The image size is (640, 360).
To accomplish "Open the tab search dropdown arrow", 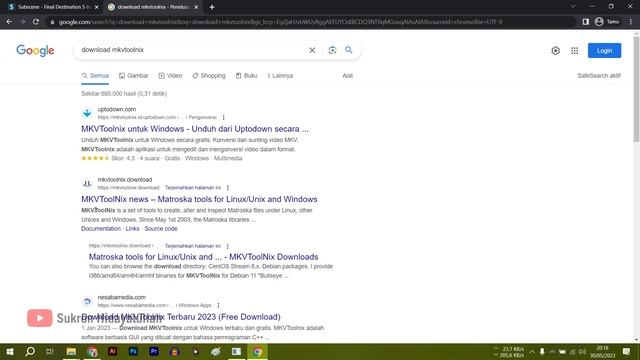I will point(573,7).
